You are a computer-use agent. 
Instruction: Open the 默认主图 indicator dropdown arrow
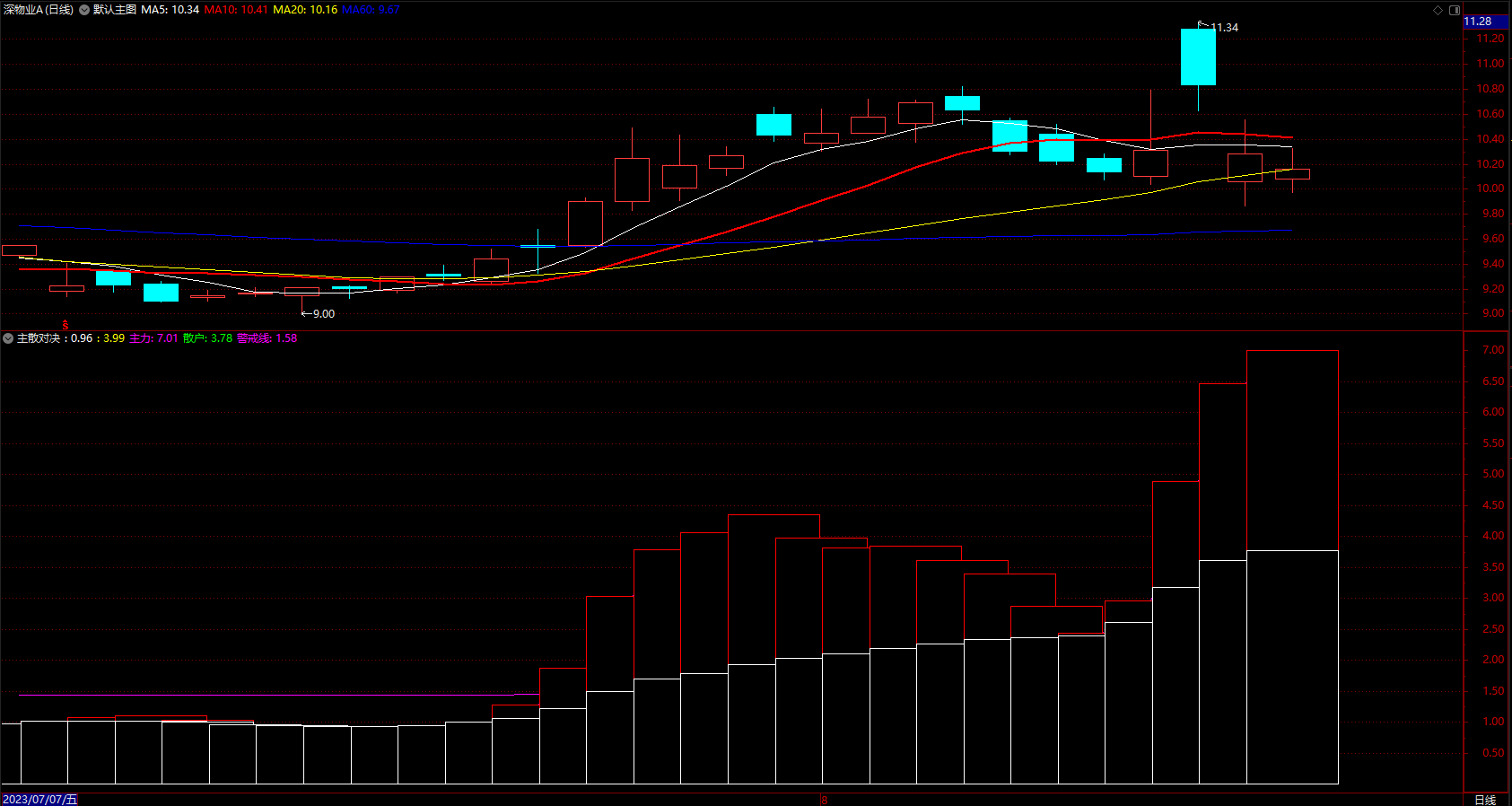click(84, 10)
